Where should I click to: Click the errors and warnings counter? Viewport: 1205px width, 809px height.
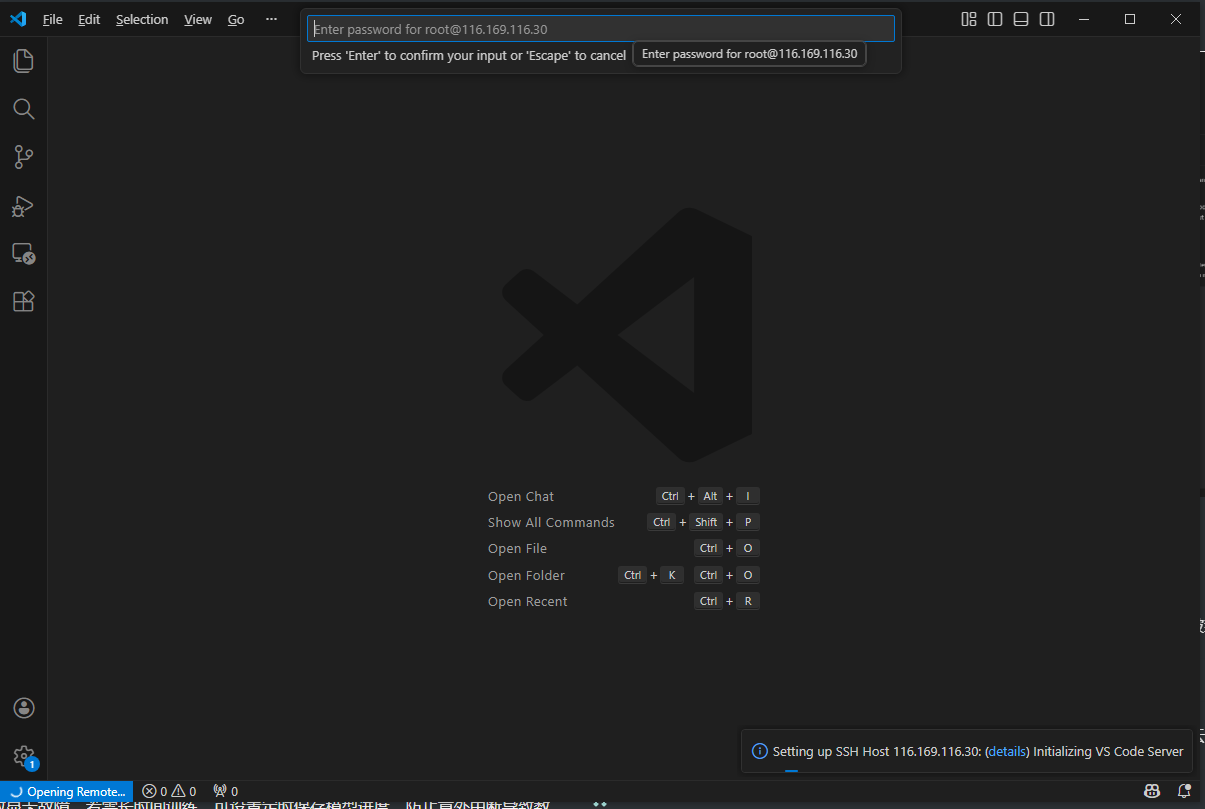pos(169,791)
